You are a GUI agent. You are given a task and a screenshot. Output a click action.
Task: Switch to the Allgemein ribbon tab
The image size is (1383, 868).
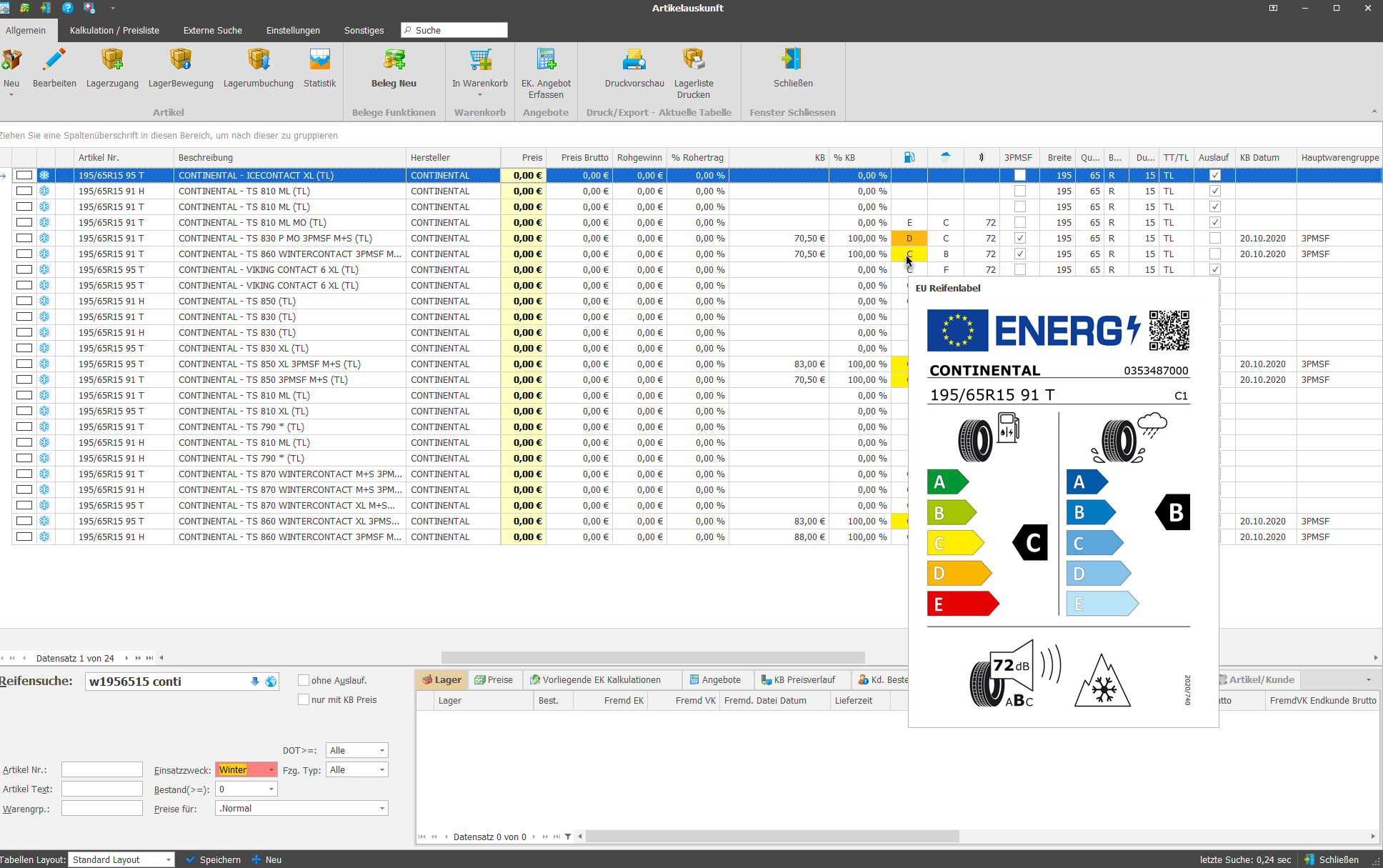click(x=26, y=30)
